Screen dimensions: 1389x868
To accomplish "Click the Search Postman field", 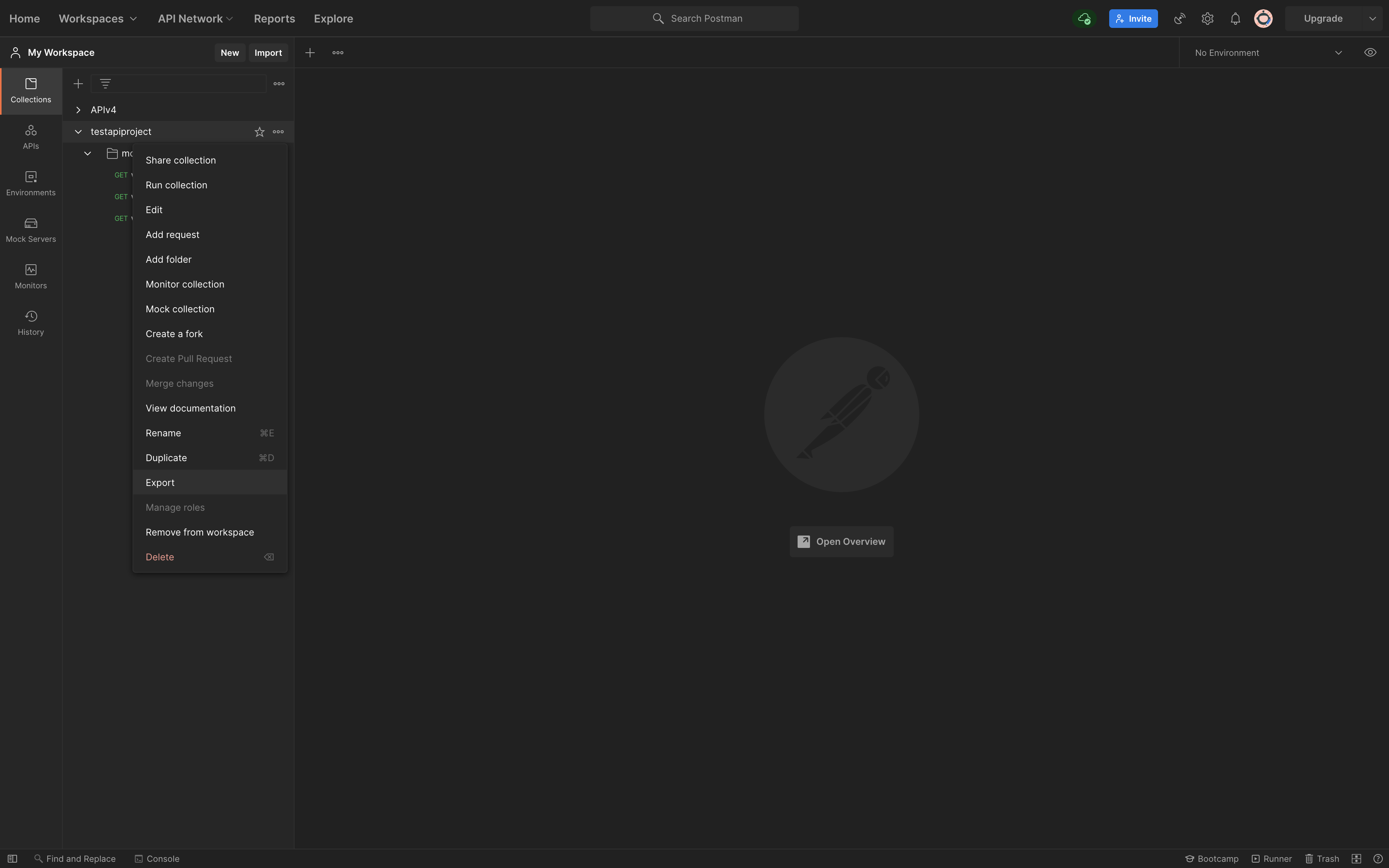I will tap(694, 18).
